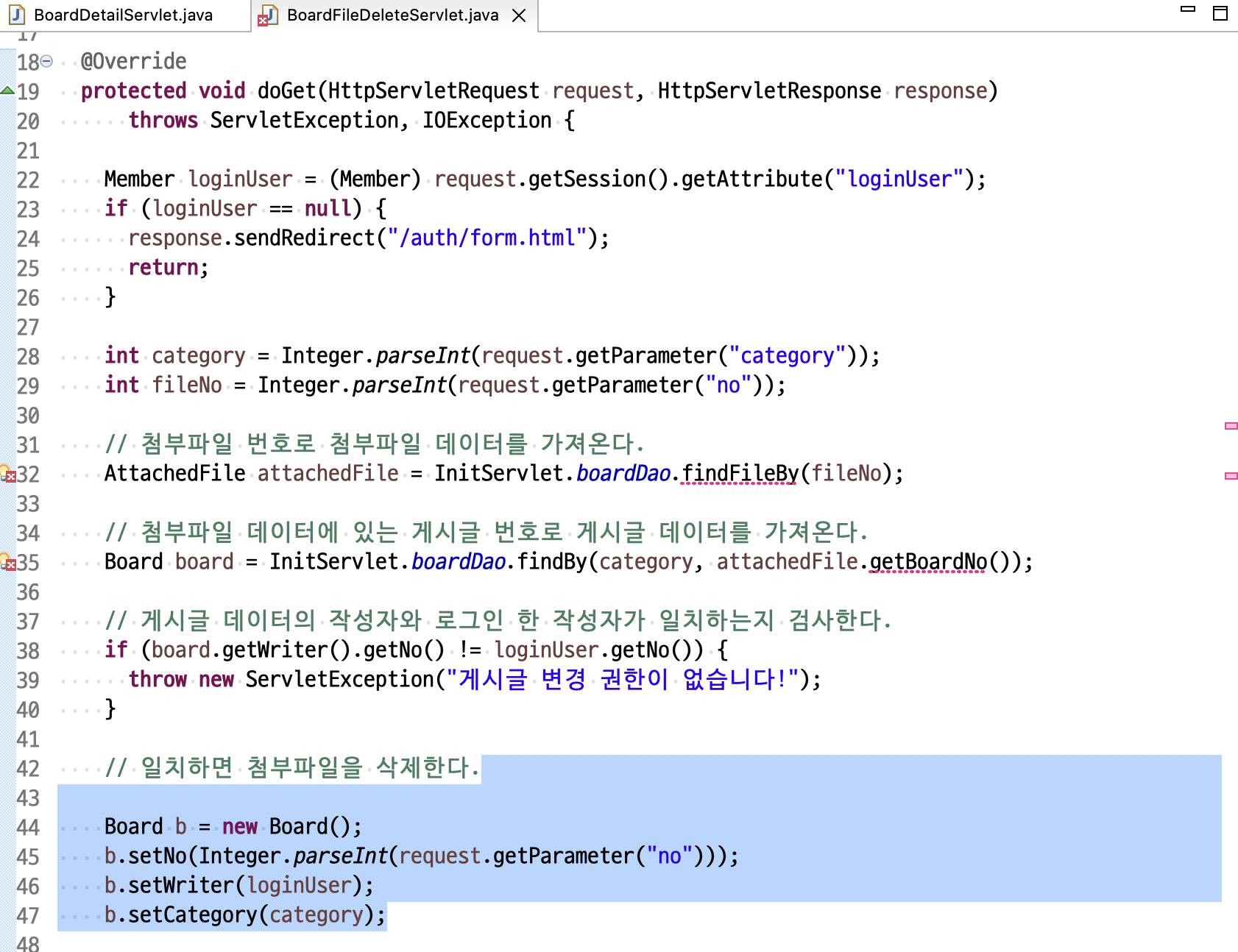Click the doGet method name
The image size is (1238, 952).
pyautogui.click(x=286, y=90)
